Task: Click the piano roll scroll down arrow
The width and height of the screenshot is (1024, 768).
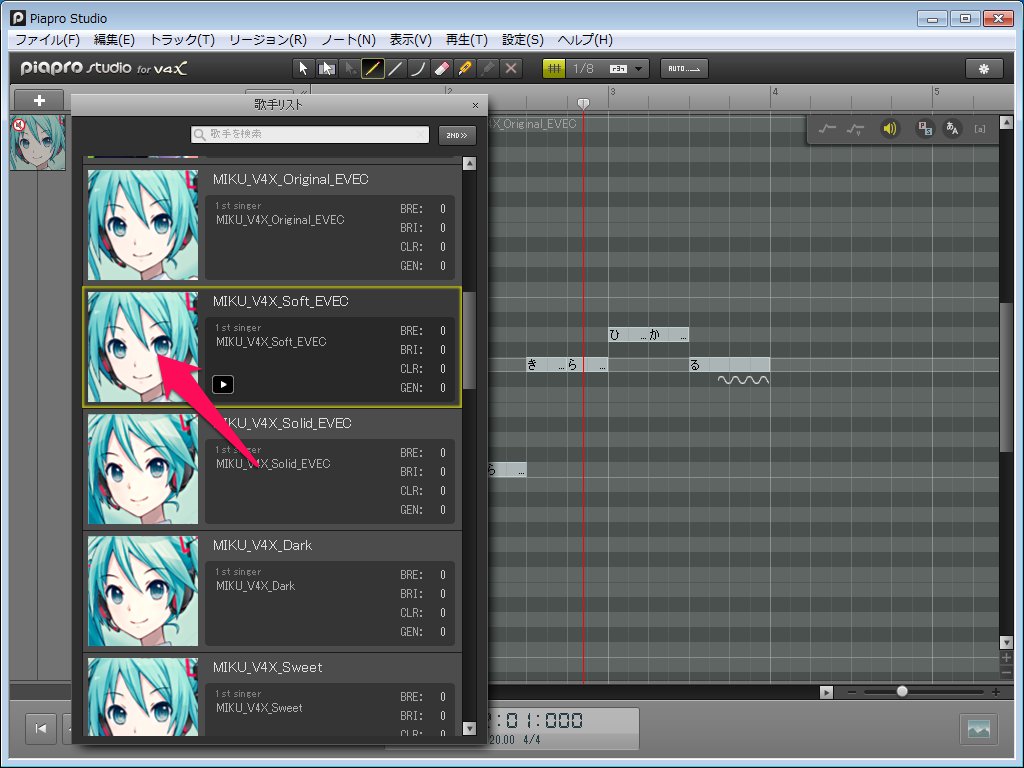Action: [1006, 643]
